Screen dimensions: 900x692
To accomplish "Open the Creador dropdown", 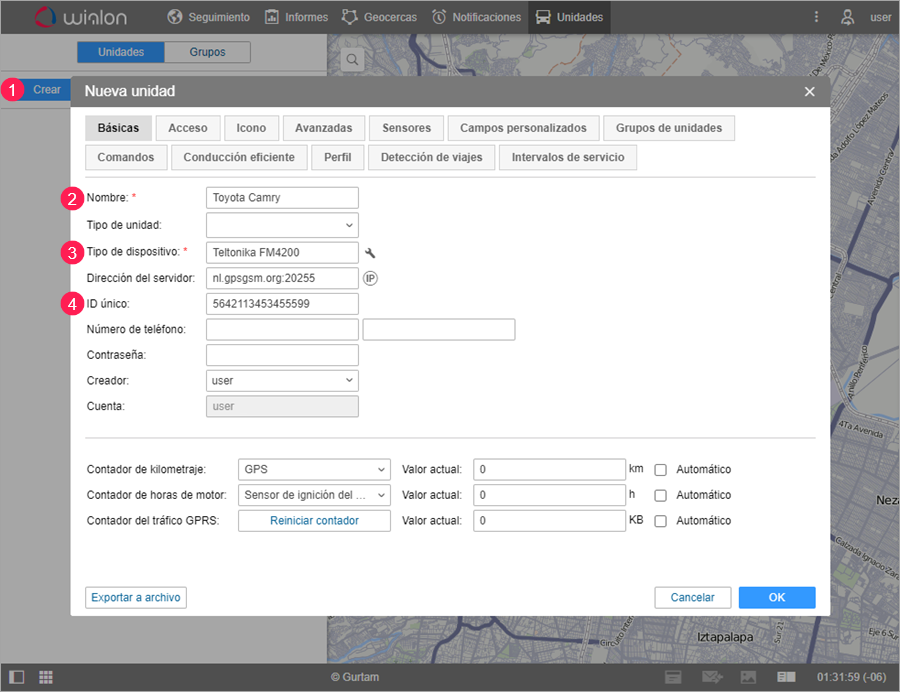I will [282, 380].
